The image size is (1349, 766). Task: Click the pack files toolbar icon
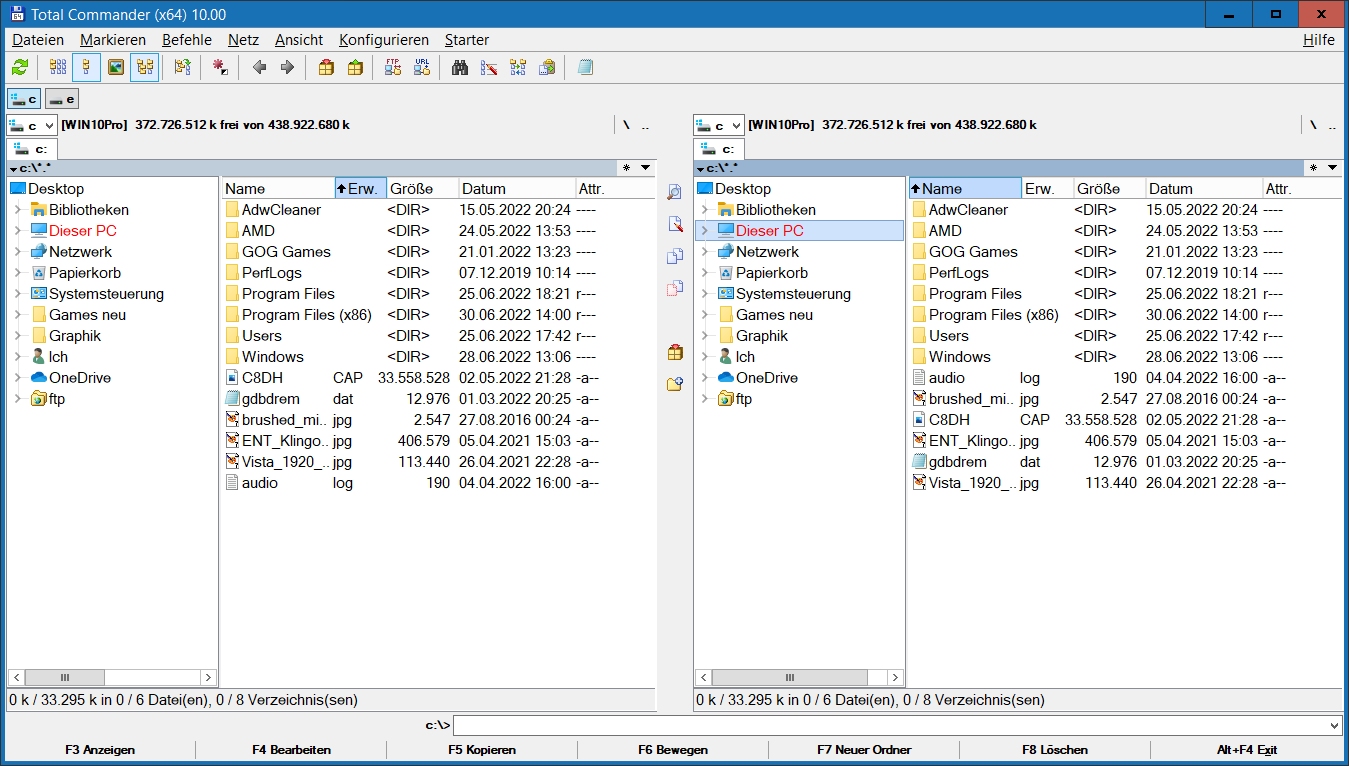326,68
